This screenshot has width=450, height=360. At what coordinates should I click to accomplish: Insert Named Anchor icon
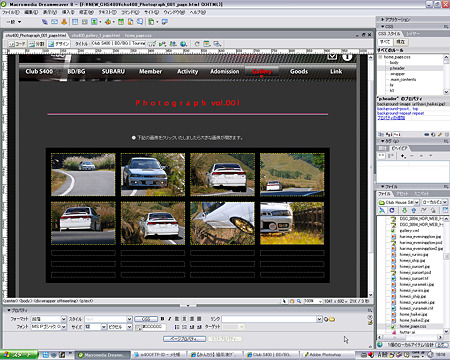(64, 22)
